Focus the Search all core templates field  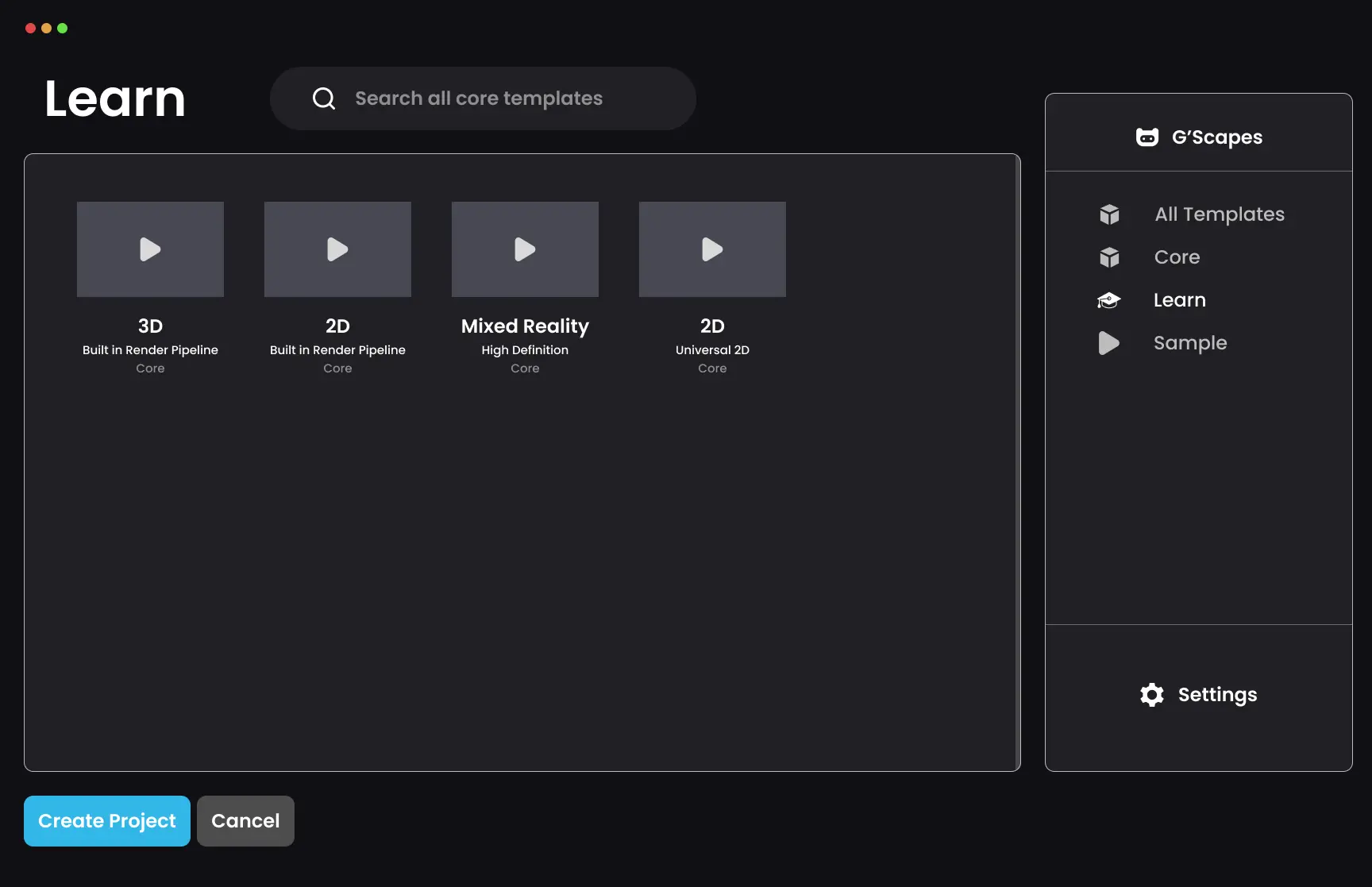pyautogui.click(x=483, y=98)
